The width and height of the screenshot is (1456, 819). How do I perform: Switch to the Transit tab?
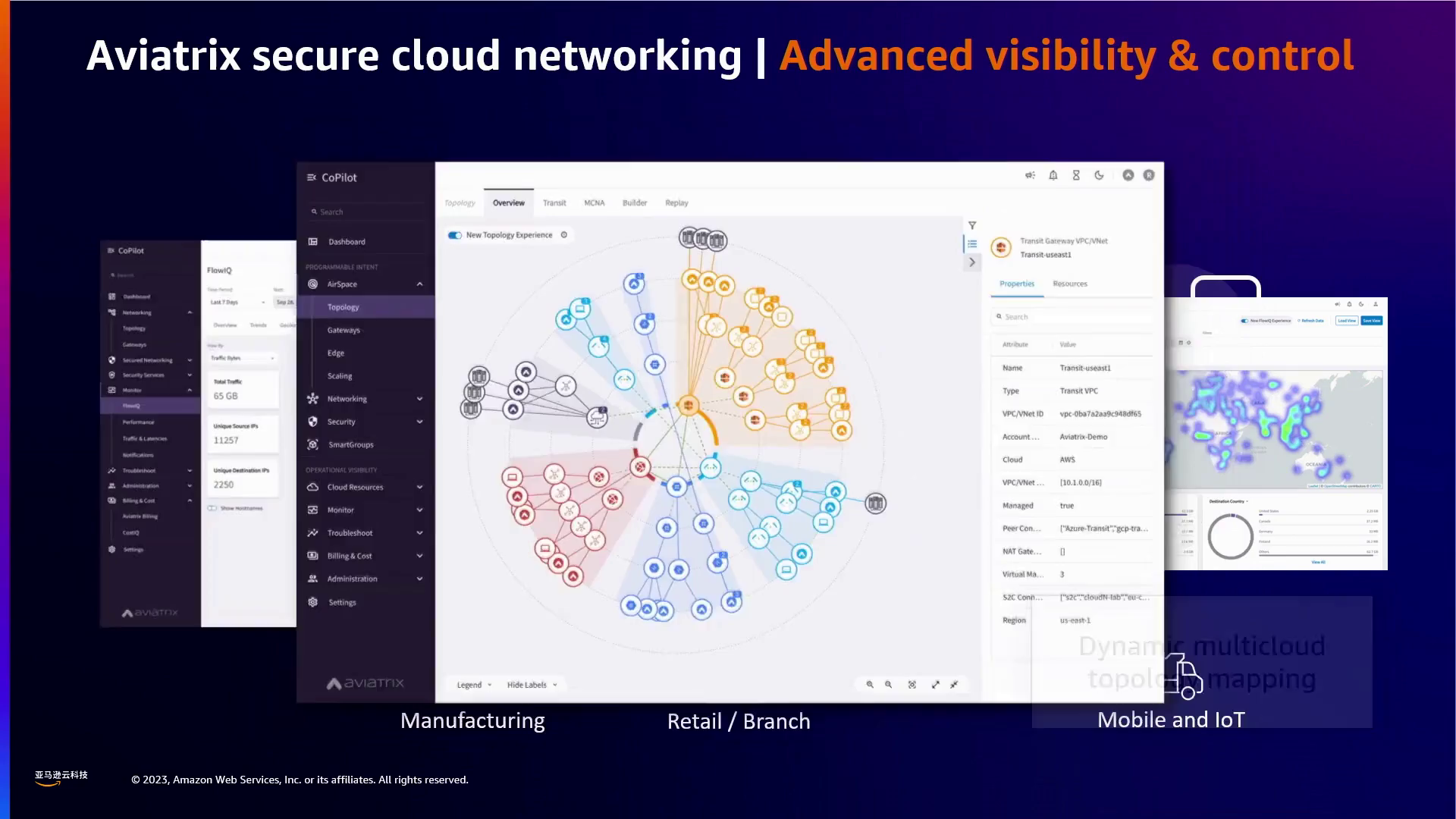554,203
